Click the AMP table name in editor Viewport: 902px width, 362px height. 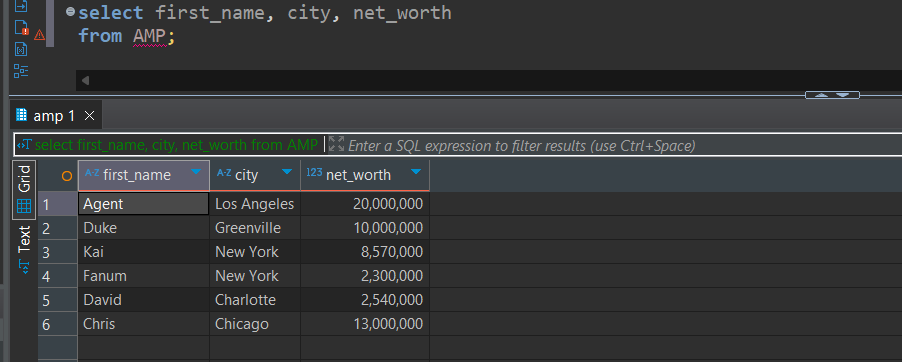[150, 36]
